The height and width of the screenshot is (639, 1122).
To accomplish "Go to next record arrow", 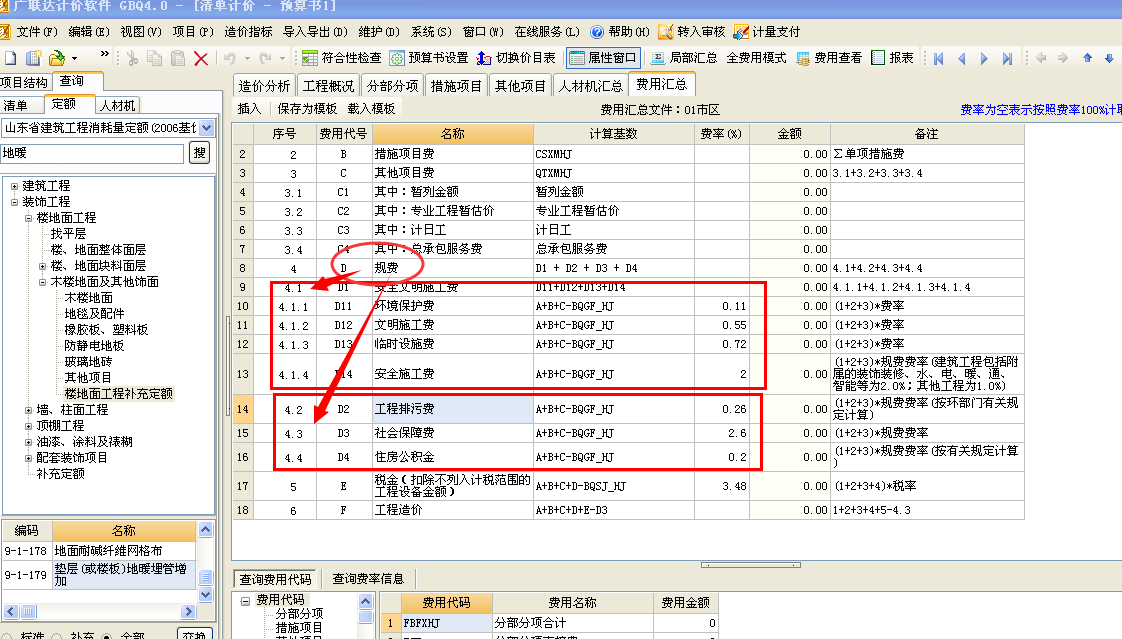I will pos(984,59).
